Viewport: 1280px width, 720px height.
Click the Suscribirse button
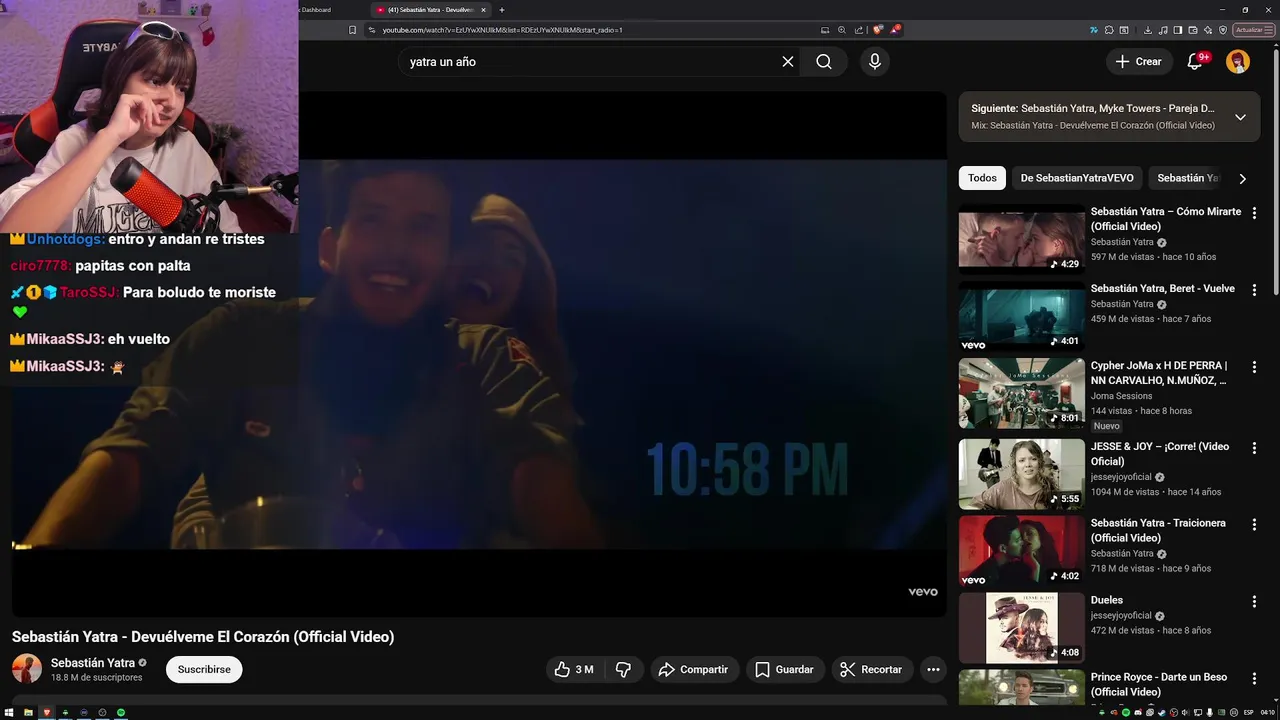point(204,669)
